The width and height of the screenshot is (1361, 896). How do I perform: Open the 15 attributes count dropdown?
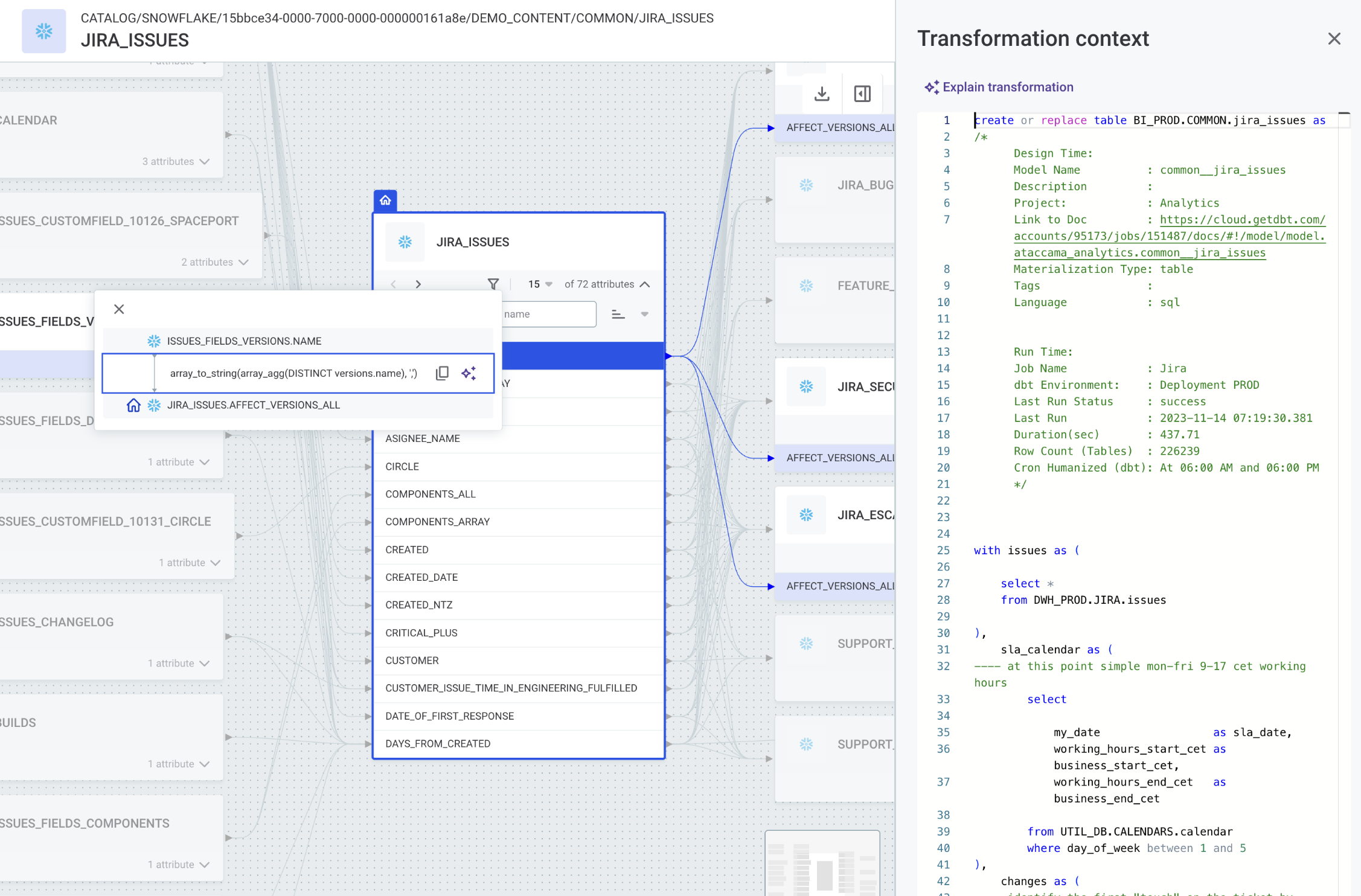click(x=539, y=284)
